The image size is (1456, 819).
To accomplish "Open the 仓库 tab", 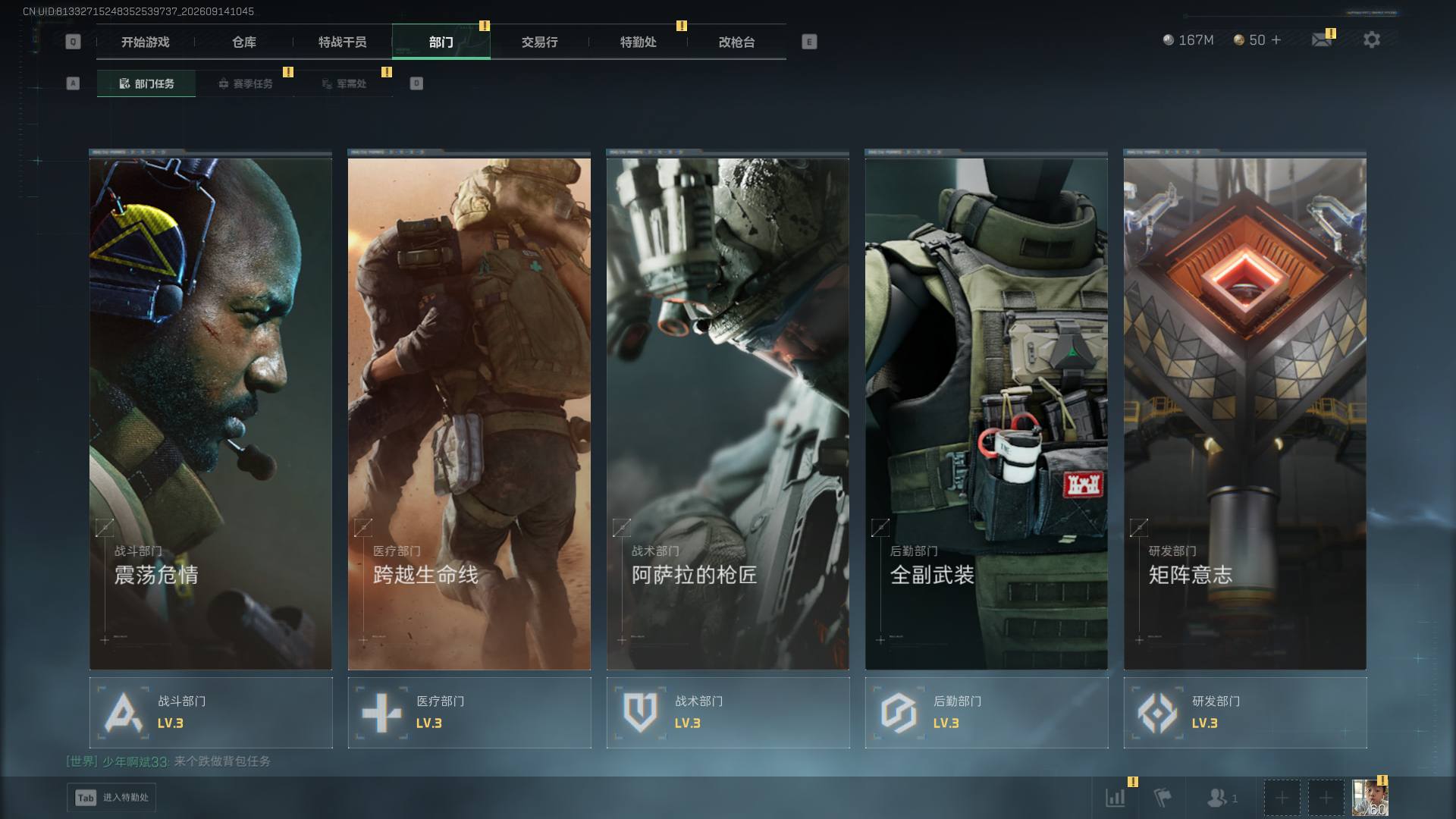I will (x=244, y=42).
